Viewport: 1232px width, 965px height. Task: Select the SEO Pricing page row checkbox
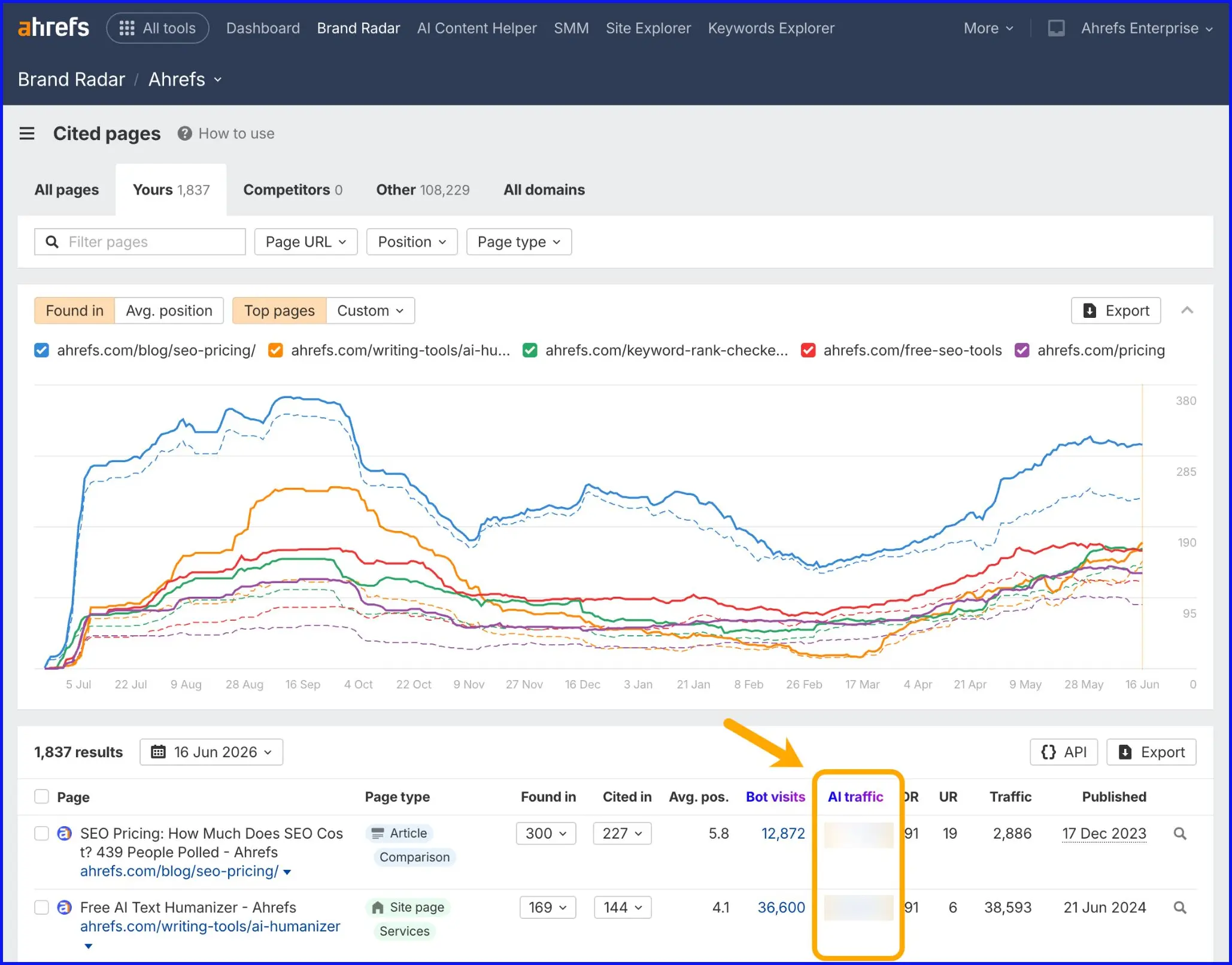point(41,833)
